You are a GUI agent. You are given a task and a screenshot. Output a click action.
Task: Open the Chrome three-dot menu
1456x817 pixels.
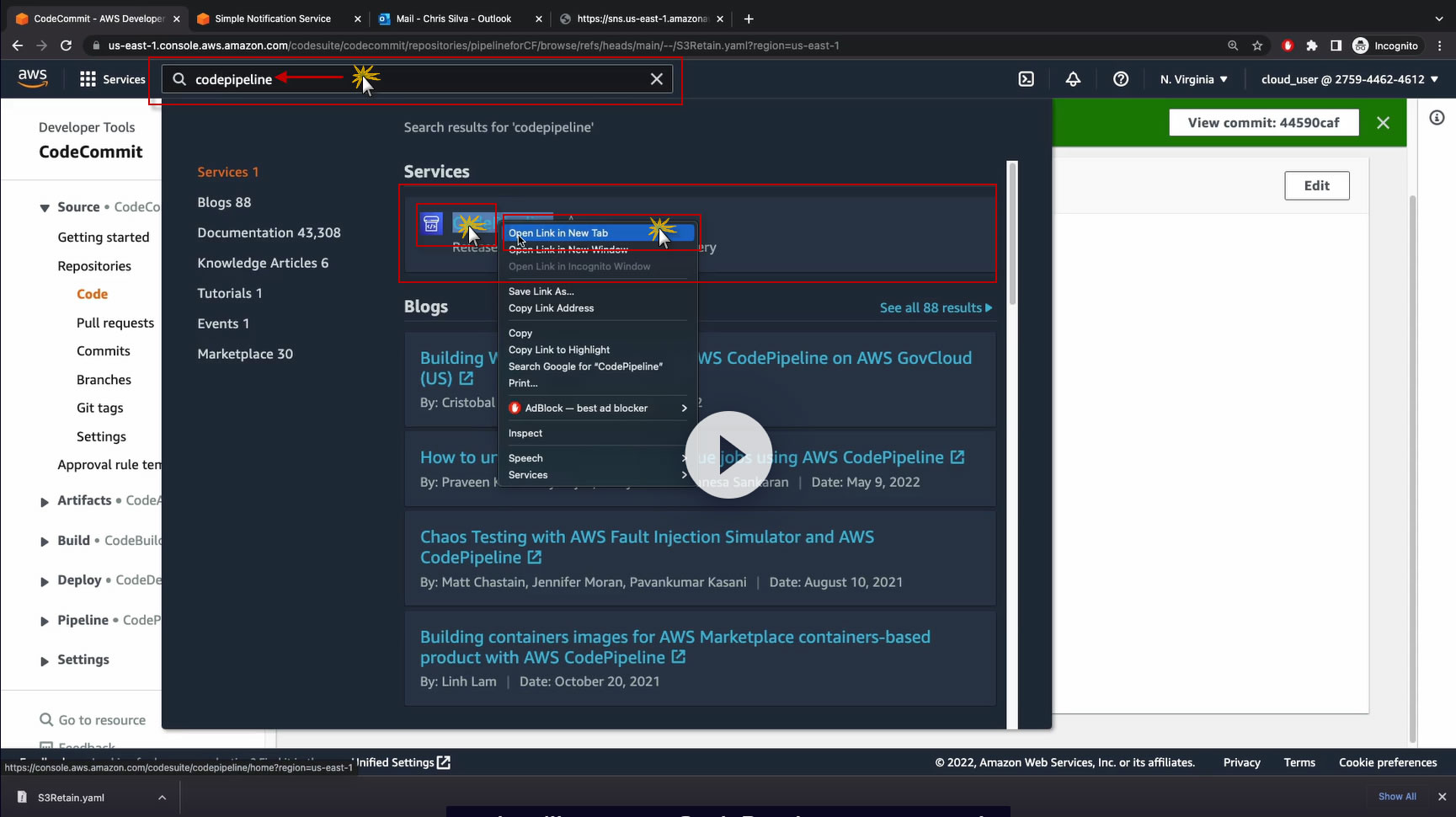pos(1440,45)
